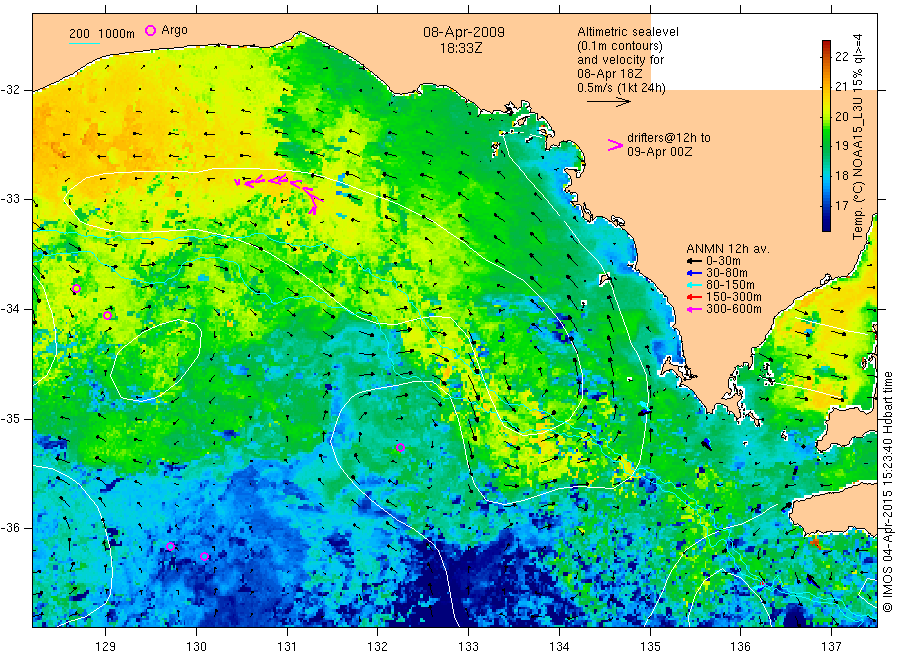Click the latitude axis label '-32'
900x660 pixels.
(10, 90)
